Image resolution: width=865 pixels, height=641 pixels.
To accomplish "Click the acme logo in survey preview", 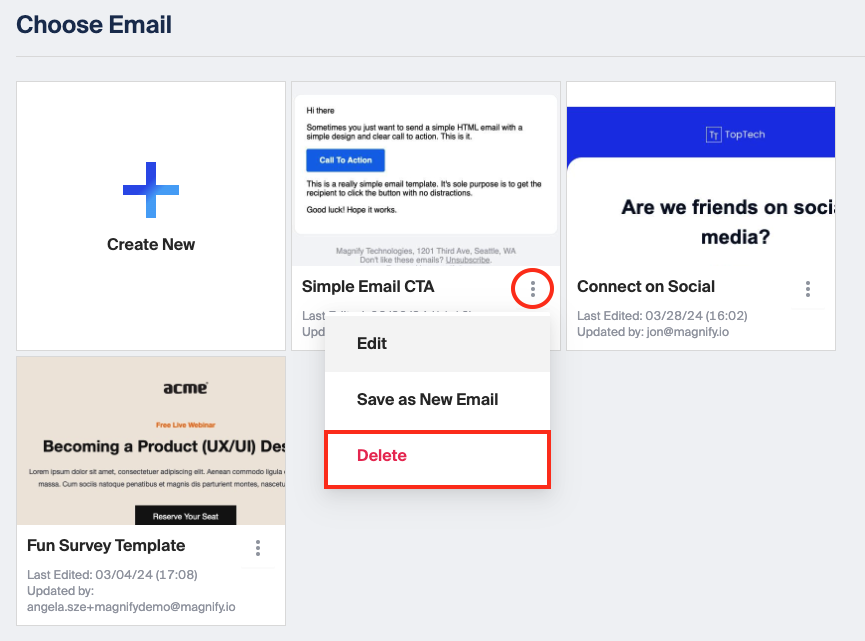I will tap(185, 388).
